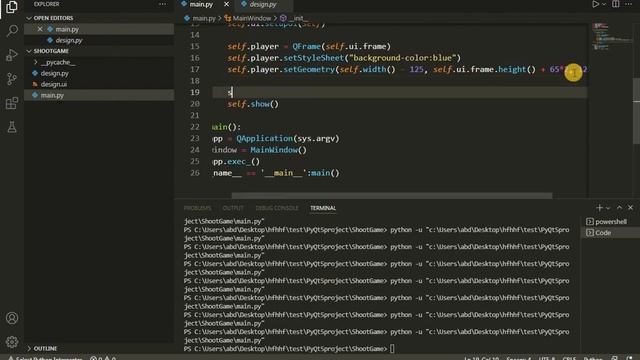Open the Run and Debug view
640x360 pixels.
click(x=12, y=55)
